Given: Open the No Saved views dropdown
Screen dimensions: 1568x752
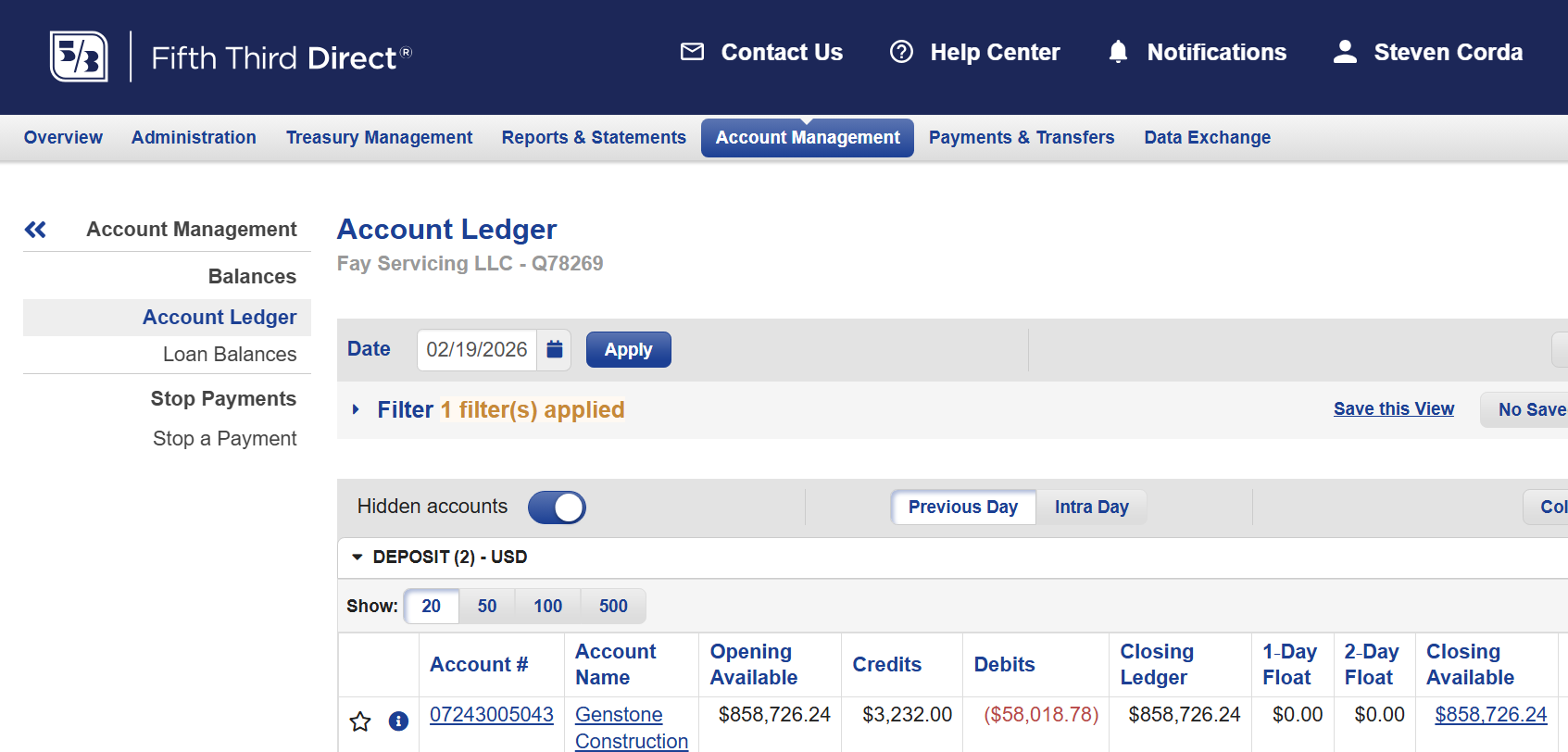Looking at the screenshot, I should point(1524,409).
